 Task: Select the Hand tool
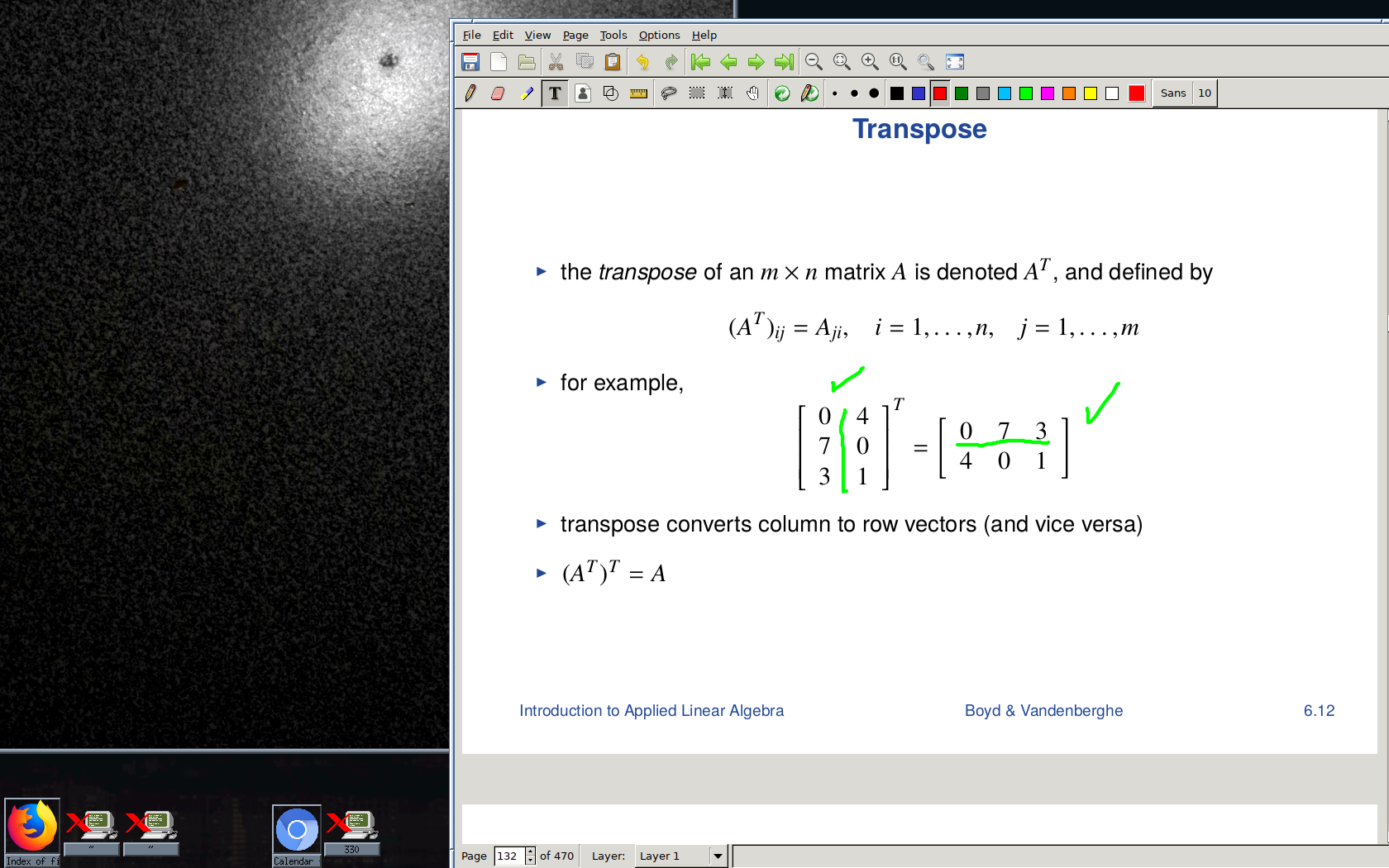click(x=752, y=93)
